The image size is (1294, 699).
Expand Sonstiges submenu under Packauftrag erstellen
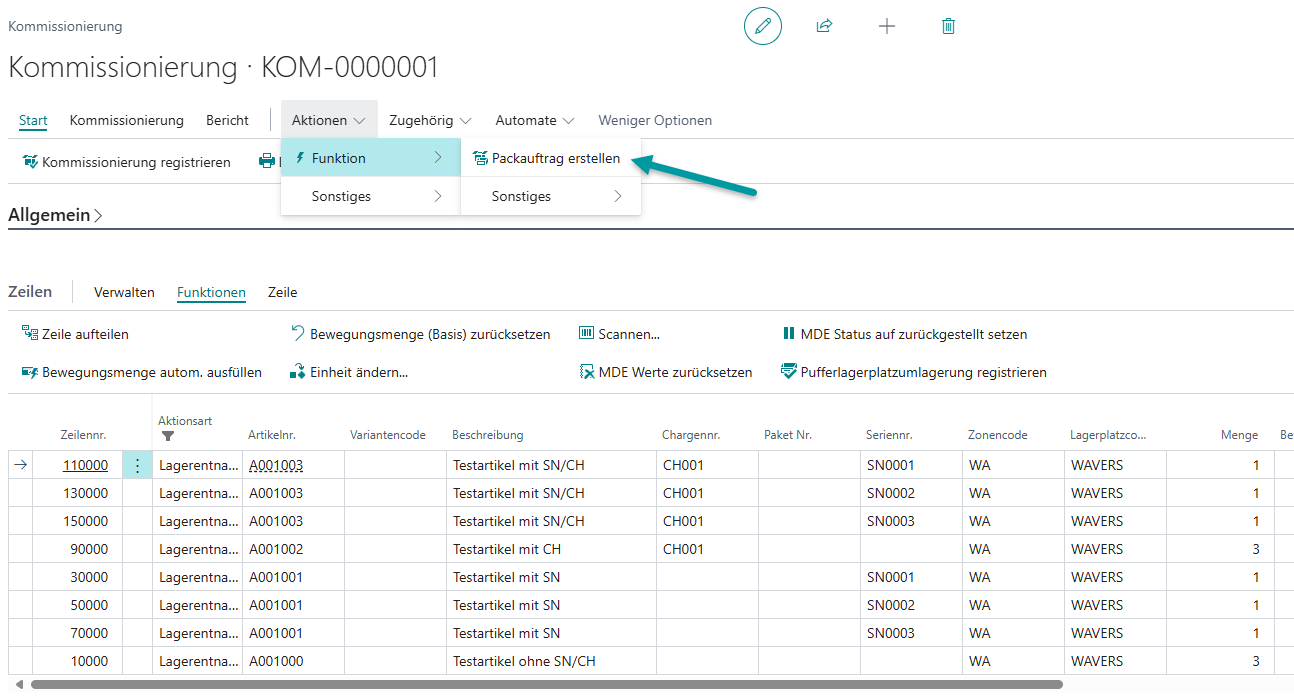pos(550,196)
